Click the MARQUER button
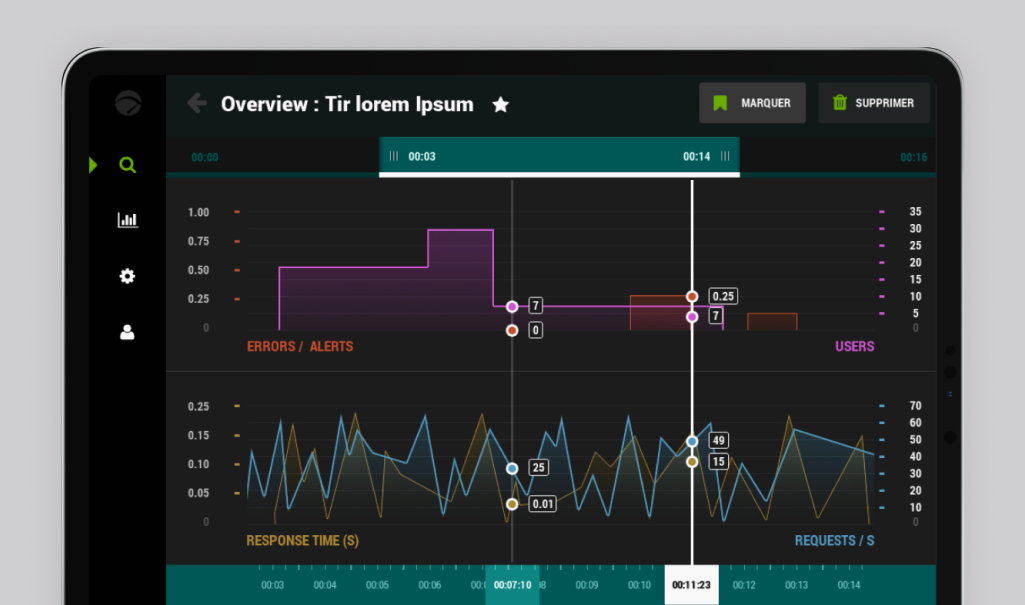The width and height of the screenshot is (1025, 605). pos(752,102)
